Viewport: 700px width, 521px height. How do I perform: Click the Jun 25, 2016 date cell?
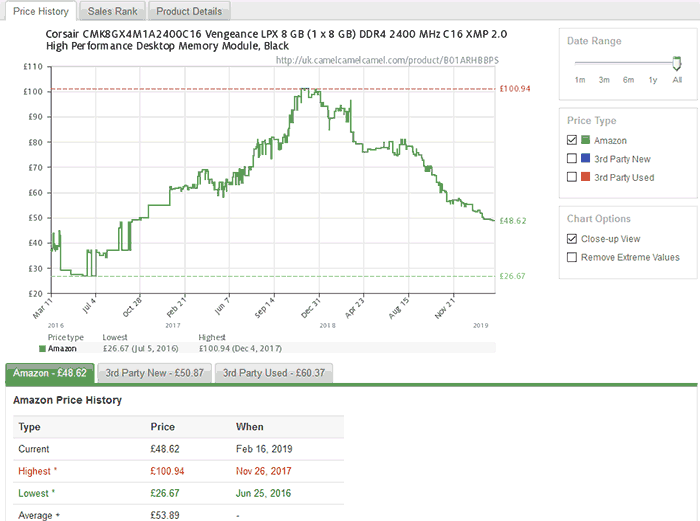point(263,493)
